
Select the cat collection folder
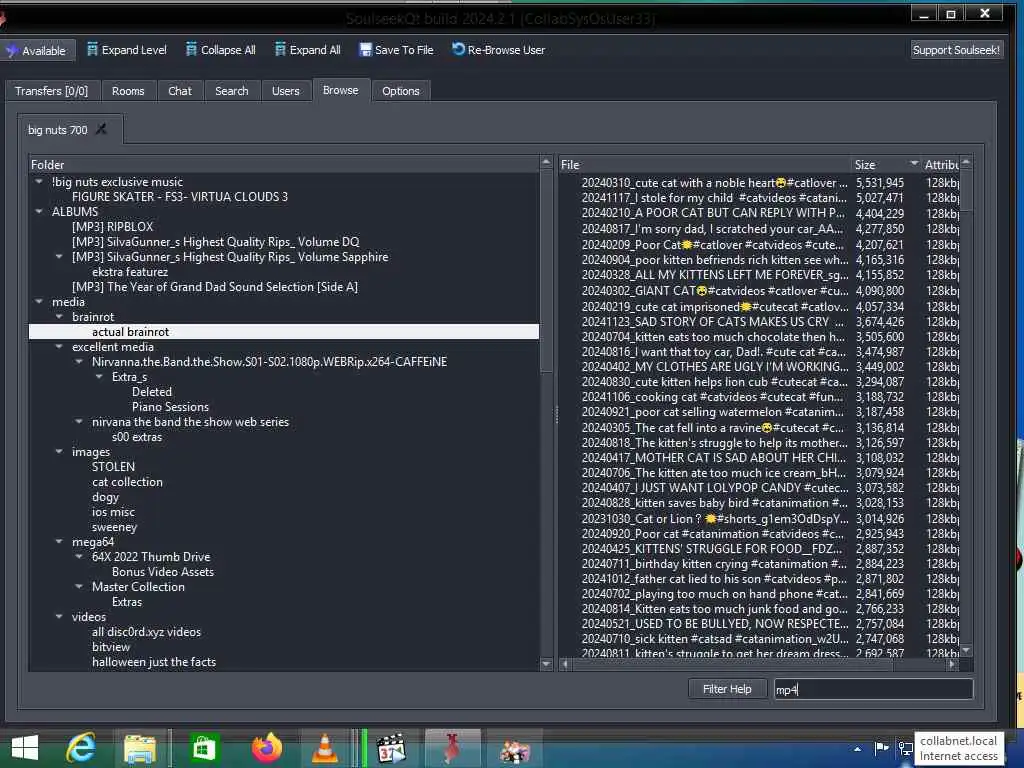(x=127, y=482)
